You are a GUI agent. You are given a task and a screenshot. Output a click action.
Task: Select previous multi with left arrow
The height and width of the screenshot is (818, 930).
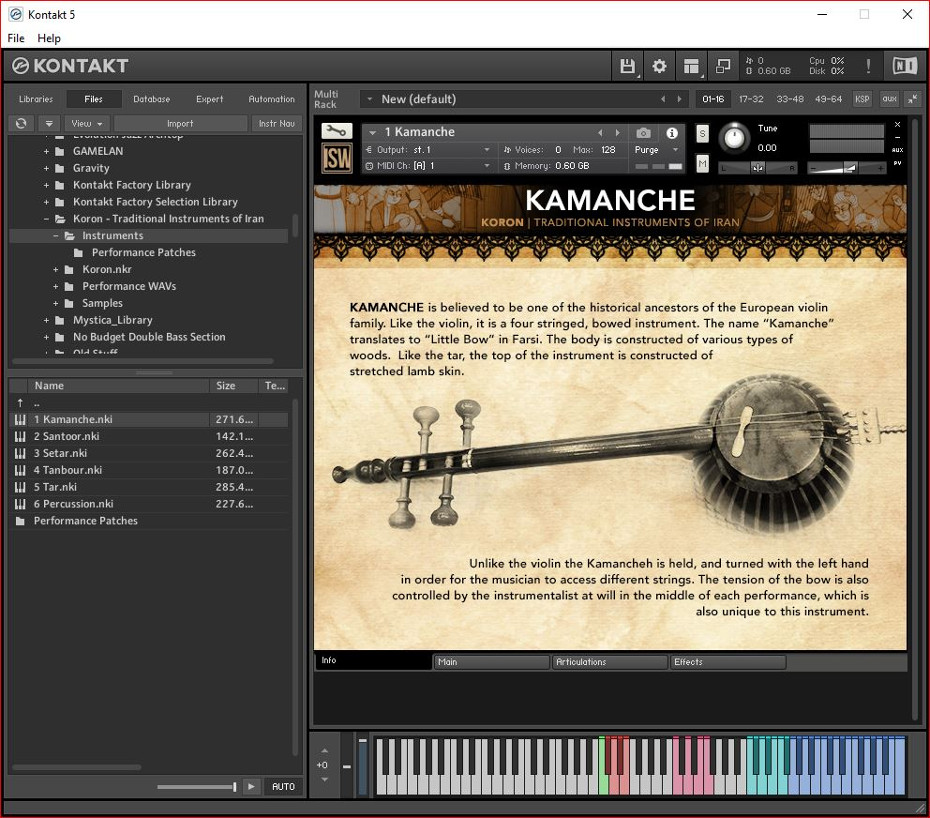click(663, 99)
